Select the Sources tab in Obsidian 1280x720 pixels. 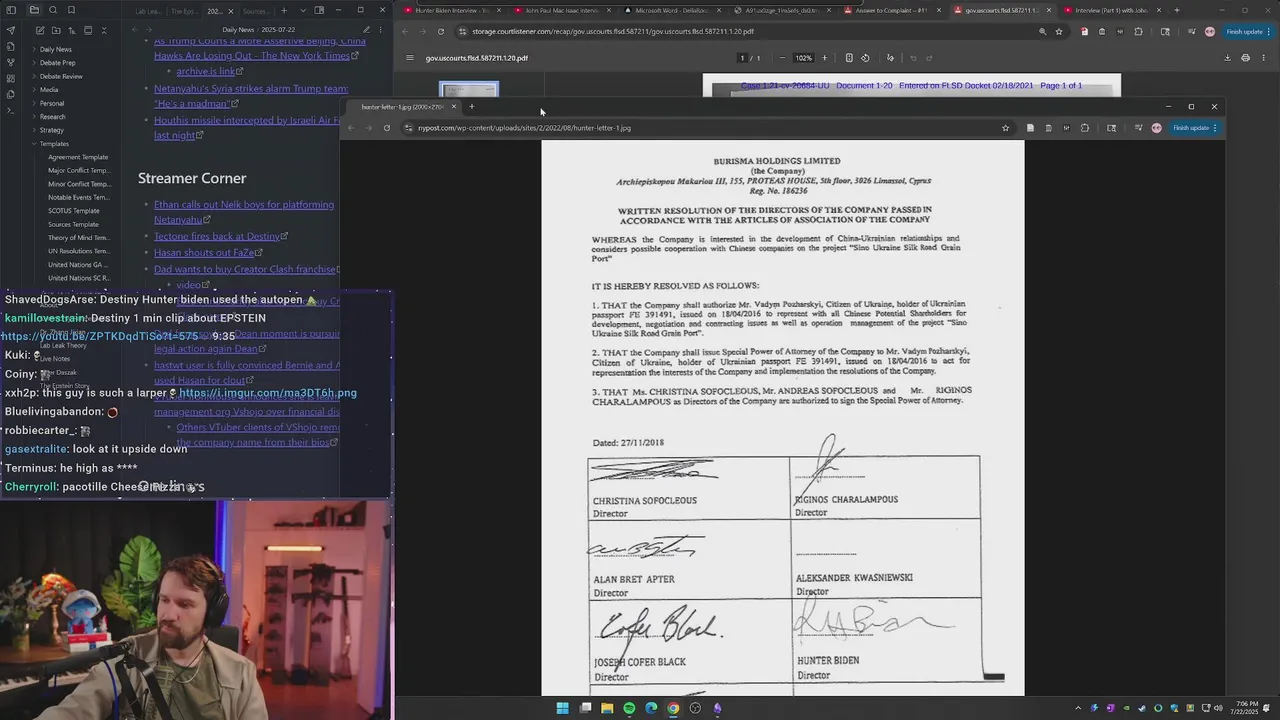pos(256,11)
